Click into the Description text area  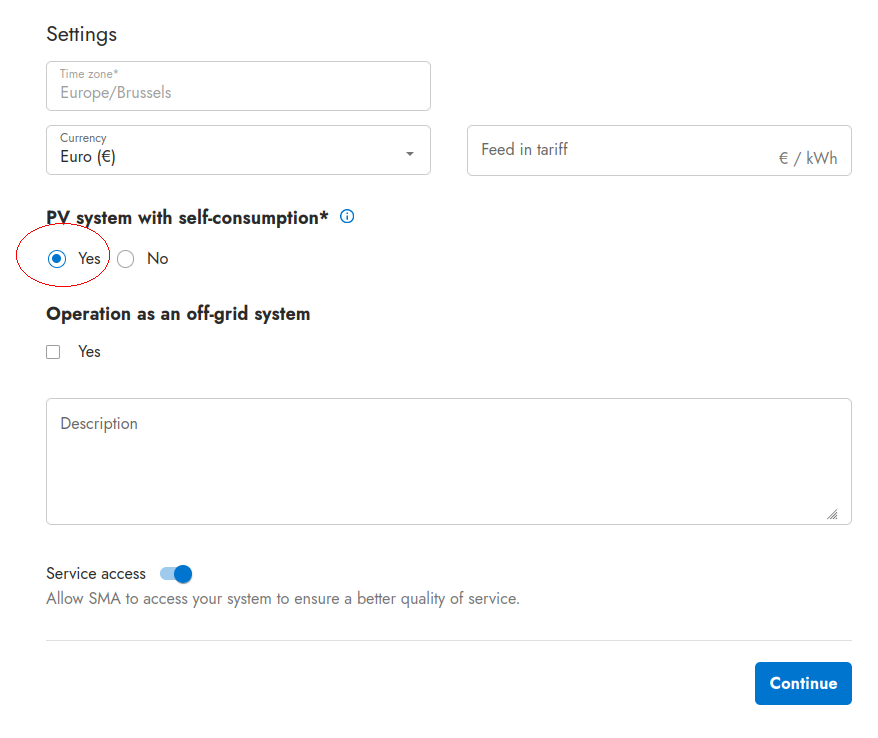(x=449, y=461)
